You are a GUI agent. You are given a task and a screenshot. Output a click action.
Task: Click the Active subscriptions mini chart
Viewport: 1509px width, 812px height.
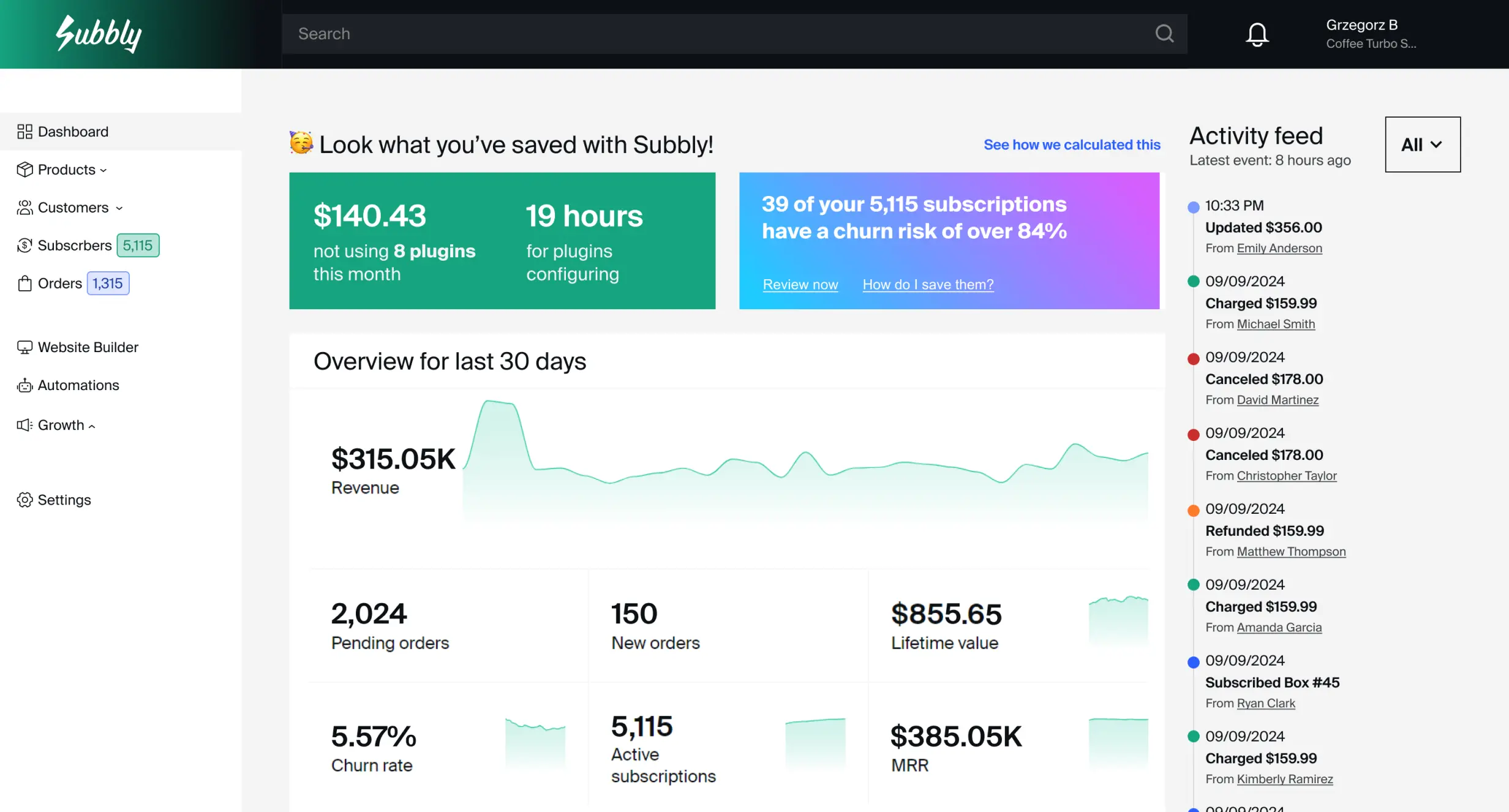(815, 743)
